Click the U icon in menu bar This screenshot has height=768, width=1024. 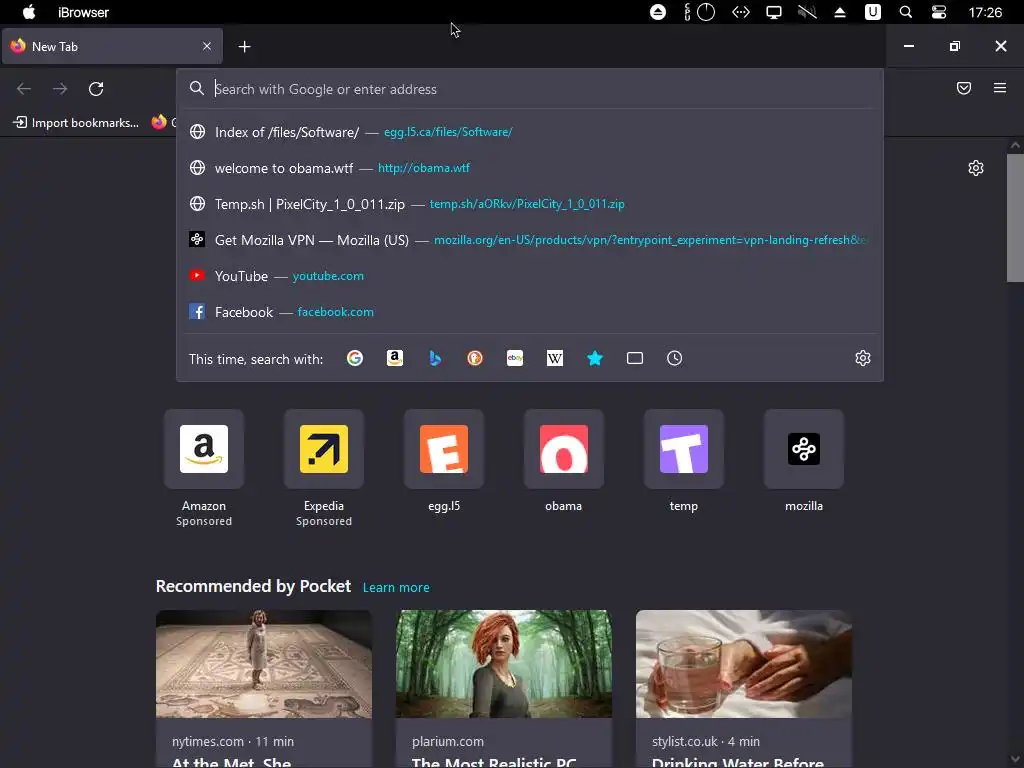pyautogui.click(x=872, y=12)
